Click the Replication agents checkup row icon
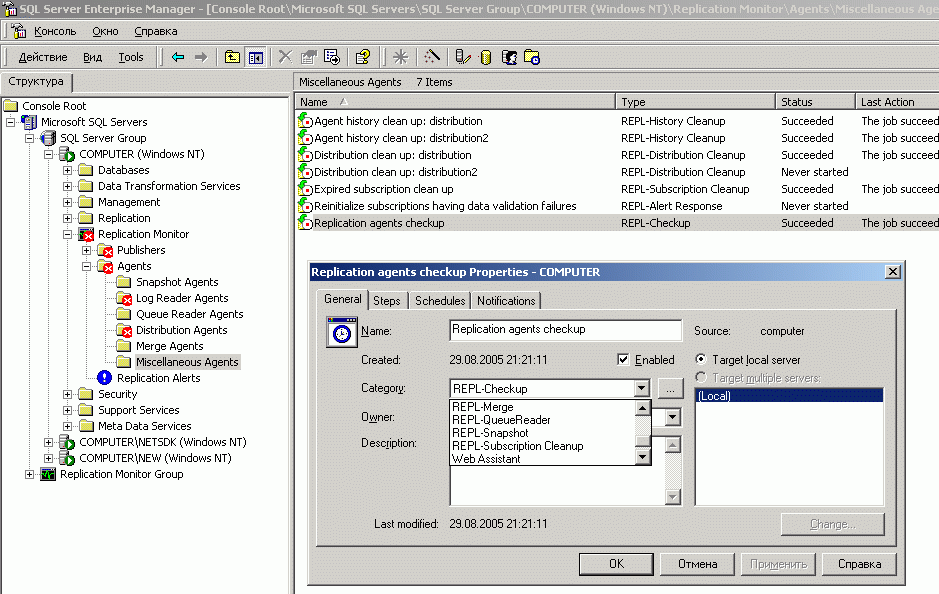 (x=305, y=223)
